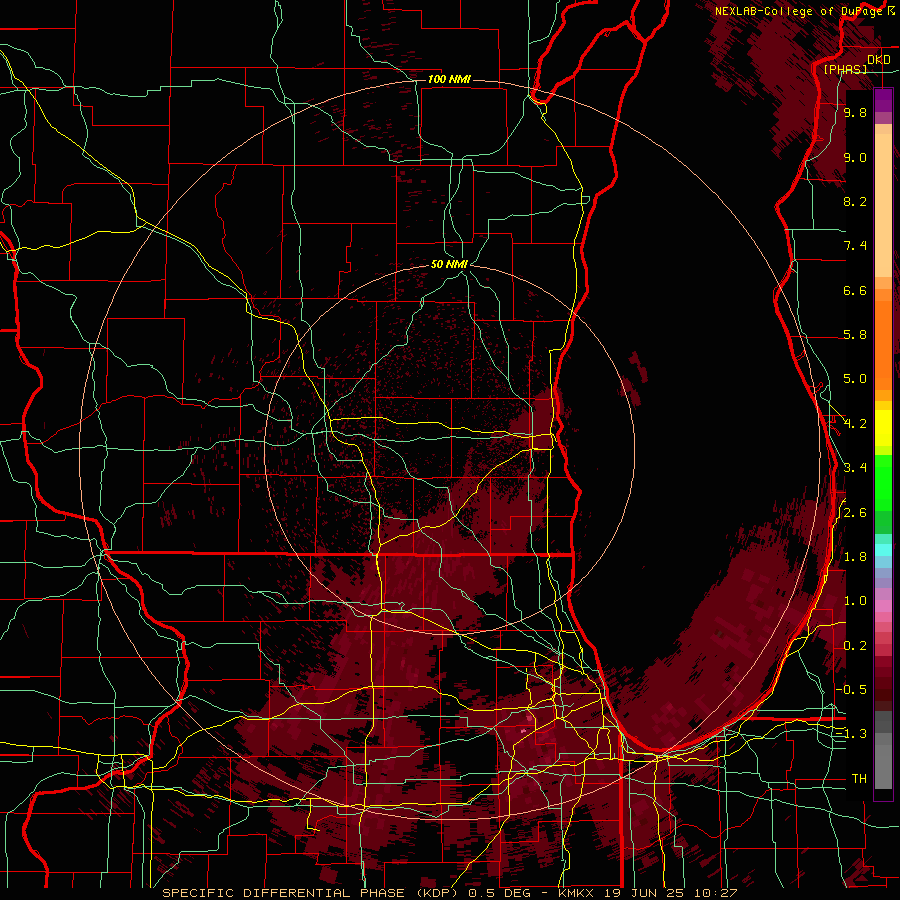Click the NEXLAB-College of DuPage label

coord(800,11)
